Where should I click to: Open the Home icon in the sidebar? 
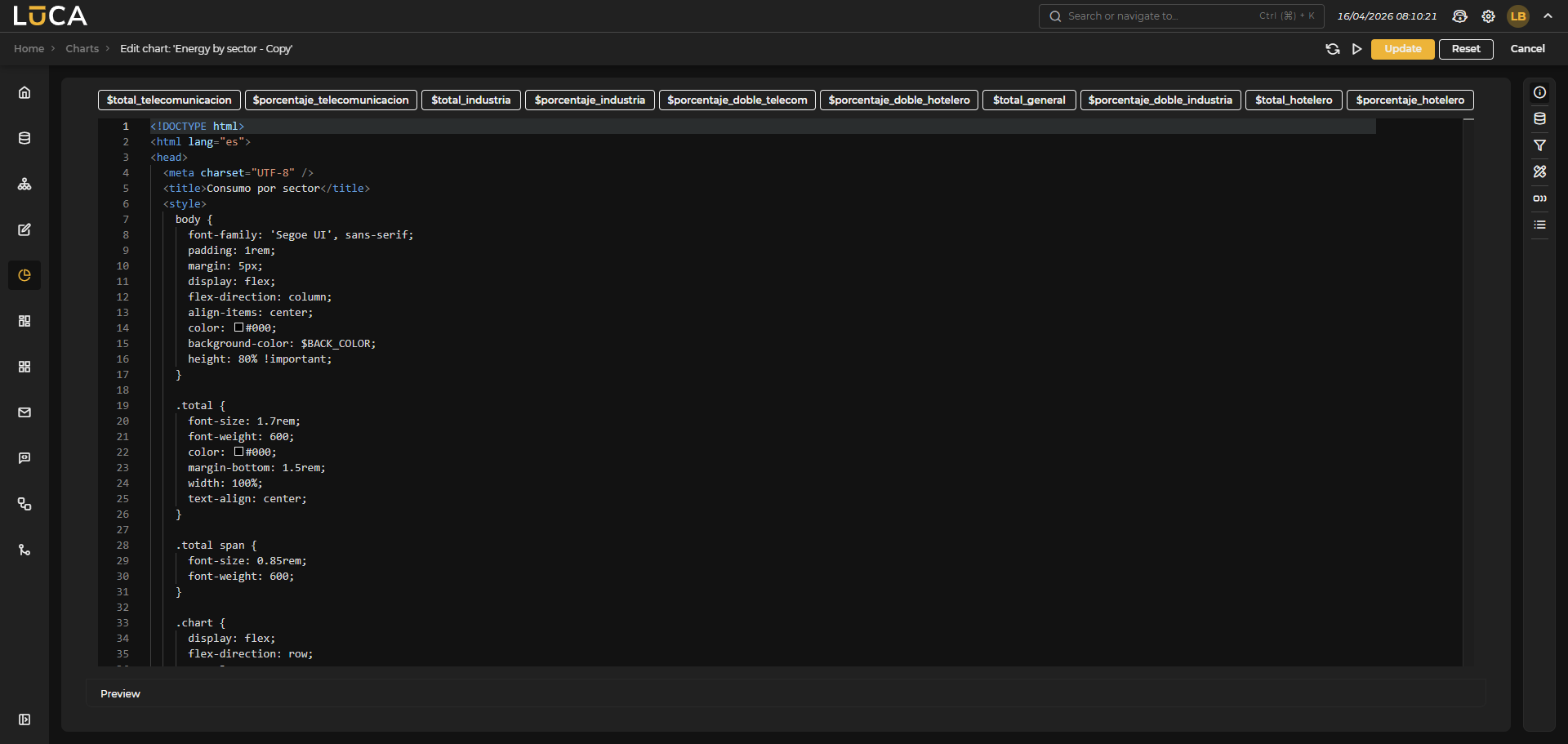click(24, 92)
